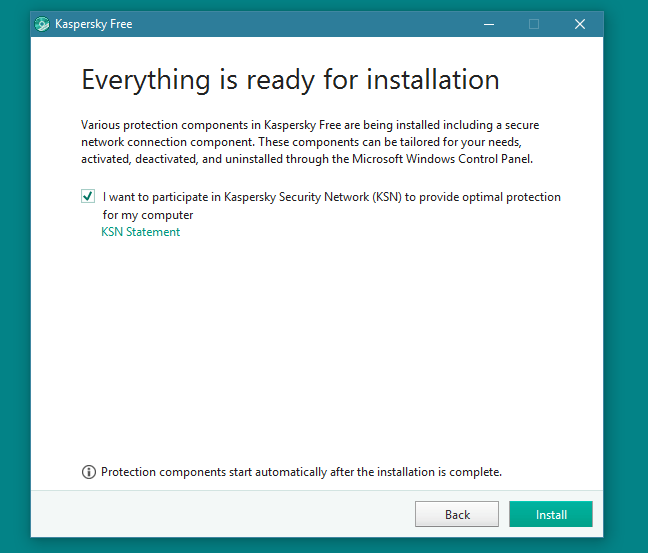The width and height of the screenshot is (648, 553).
Task: Minimize the Kaspersky Free installer window
Action: [487, 24]
